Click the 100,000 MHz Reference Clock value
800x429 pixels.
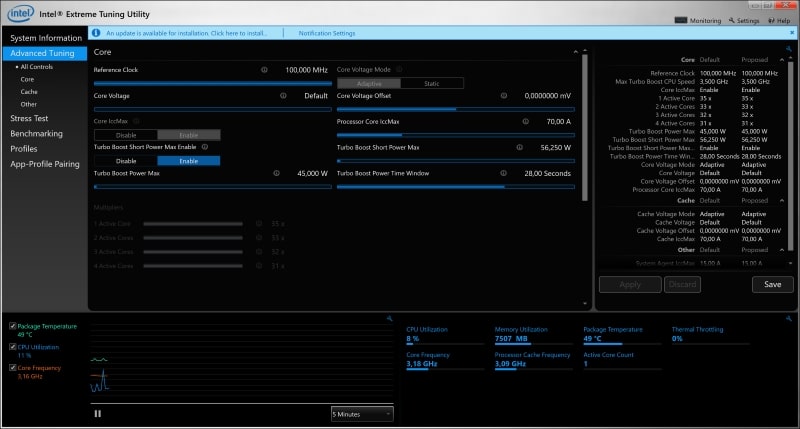(306, 70)
